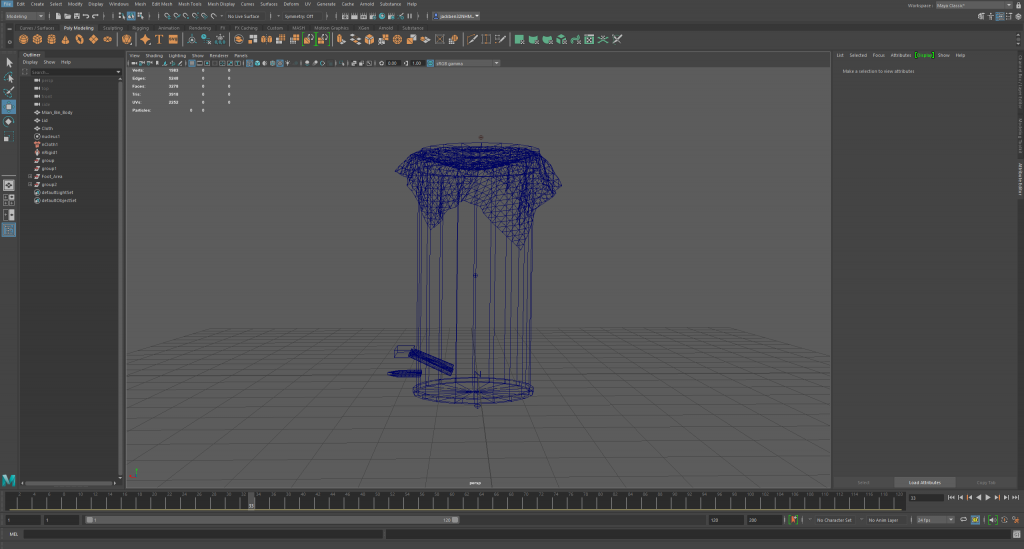The image size is (1024, 549).
Task: Select the arrow Select tool in toolbox
Action: (9, 62)
